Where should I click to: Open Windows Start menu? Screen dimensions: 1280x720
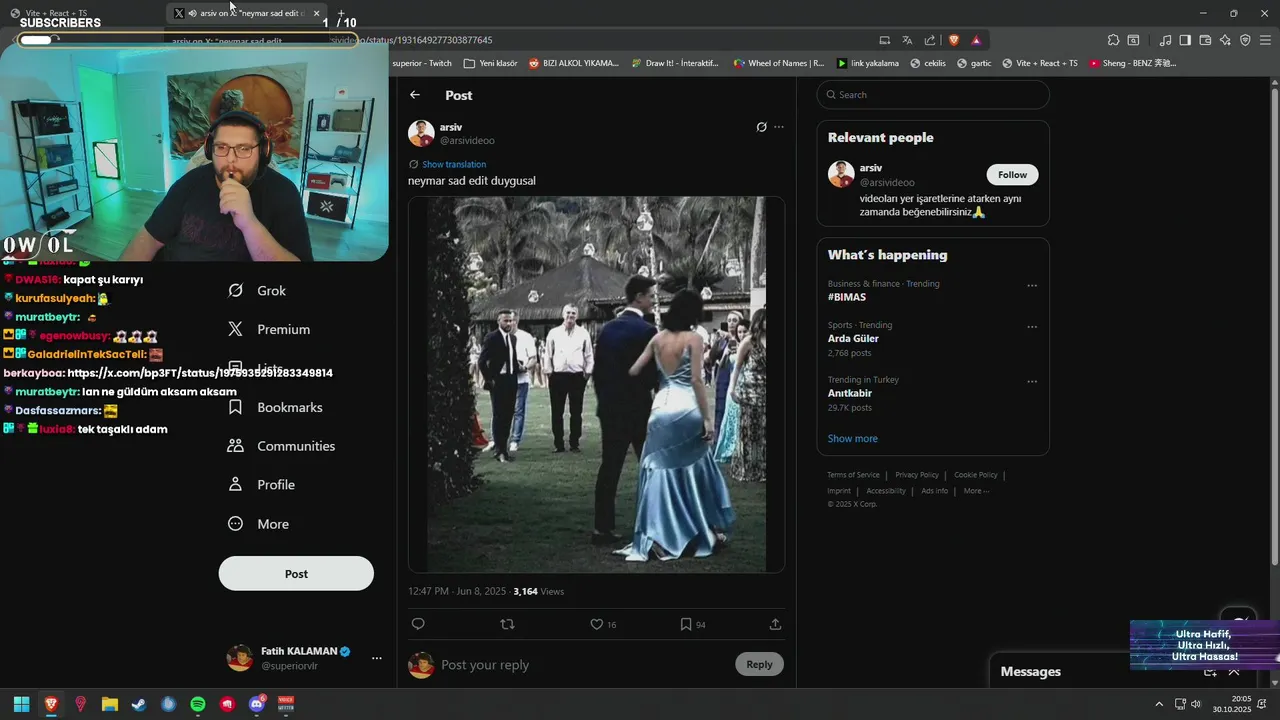pos(21,704)
